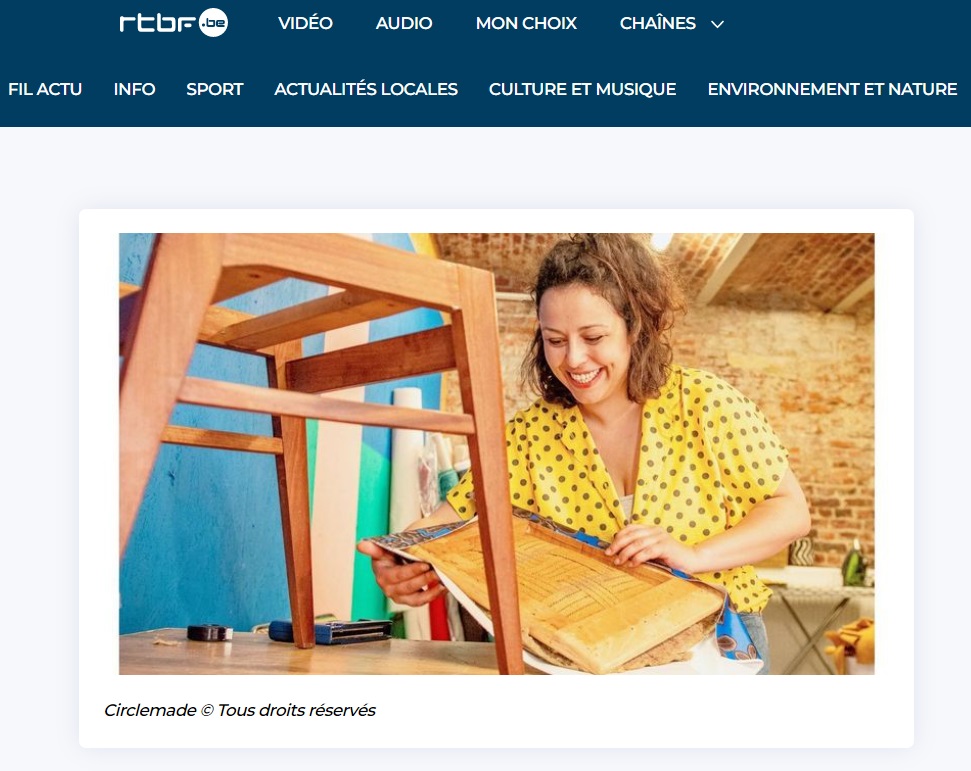Click the black tape measure on the table

click(210, 632)
